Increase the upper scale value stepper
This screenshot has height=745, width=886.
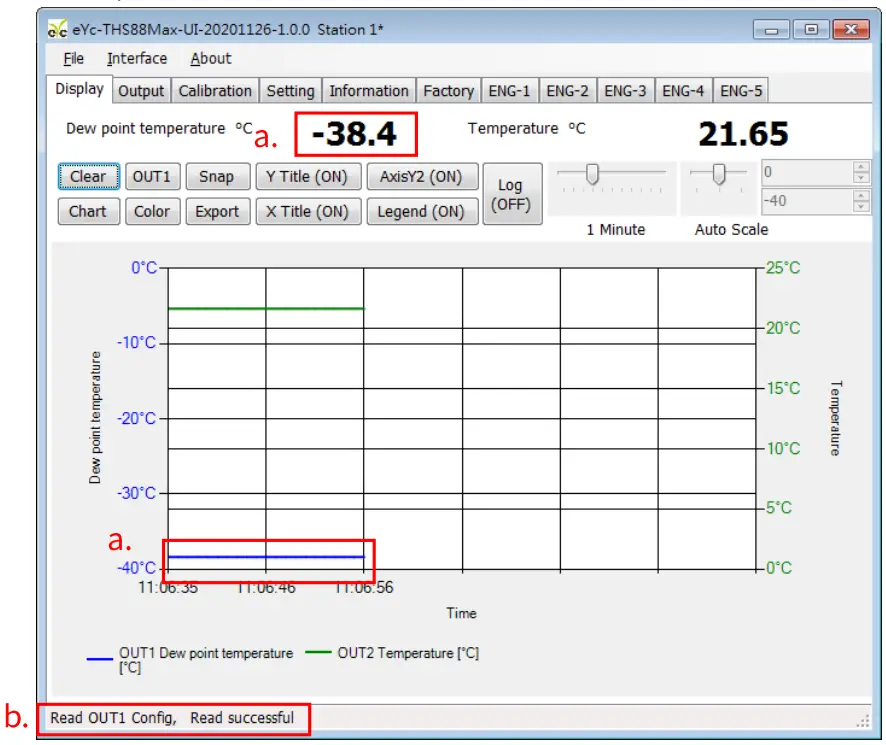[861, 167]
